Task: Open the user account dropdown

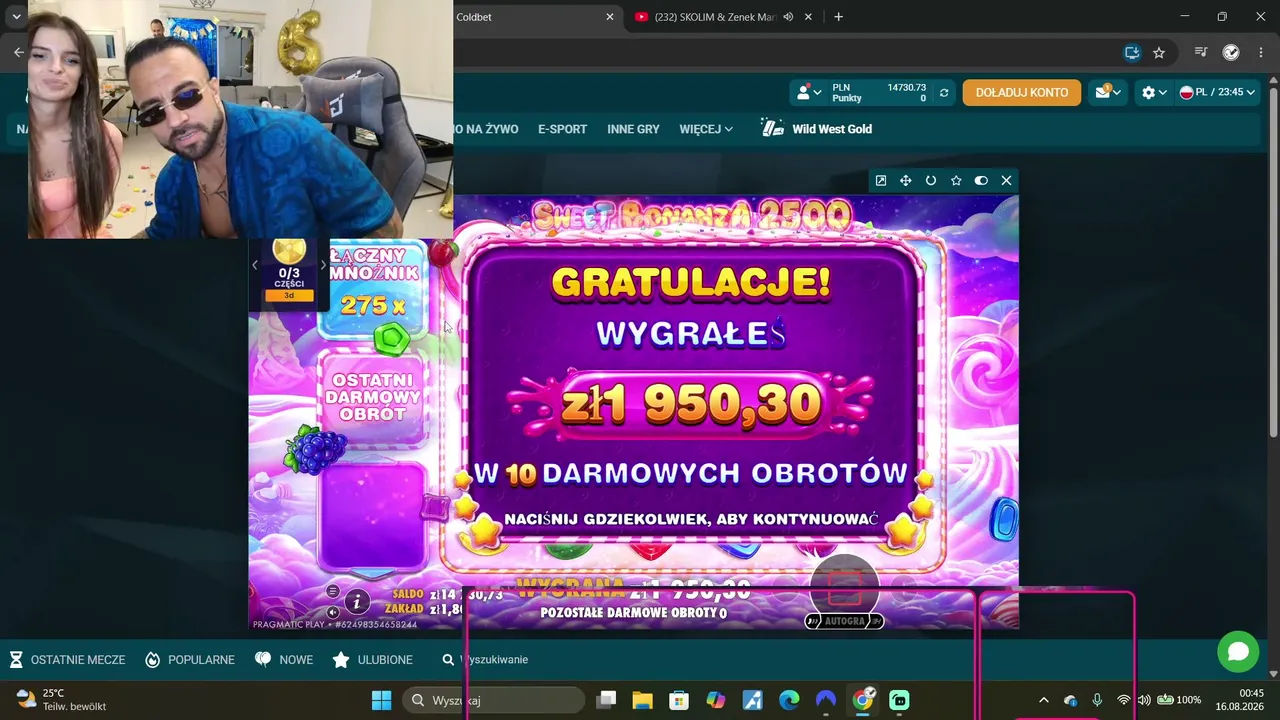Action: pyautogui.click(x=808, y=93)
